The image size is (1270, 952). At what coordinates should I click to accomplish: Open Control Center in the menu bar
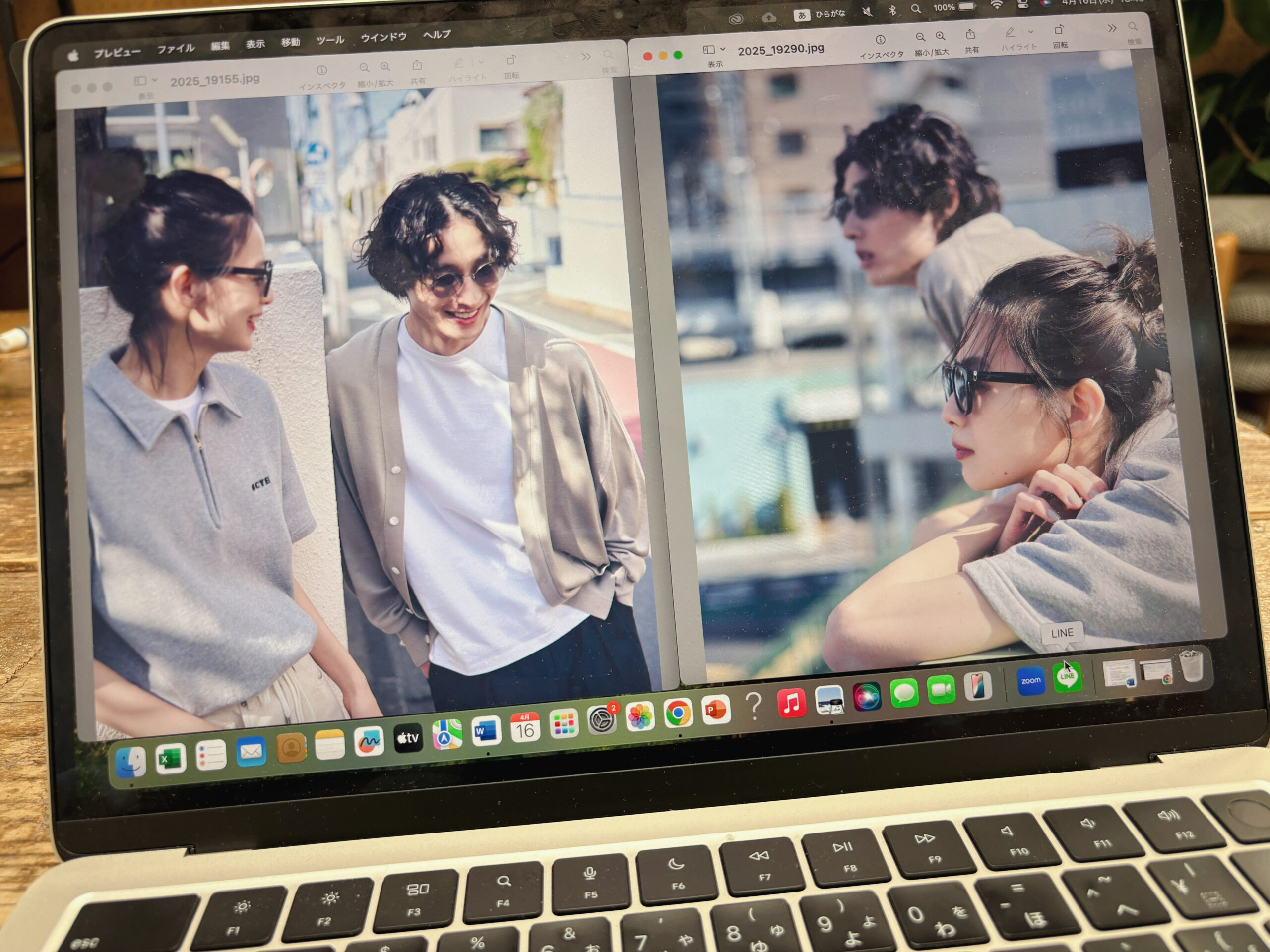[x=1022, y=4]
